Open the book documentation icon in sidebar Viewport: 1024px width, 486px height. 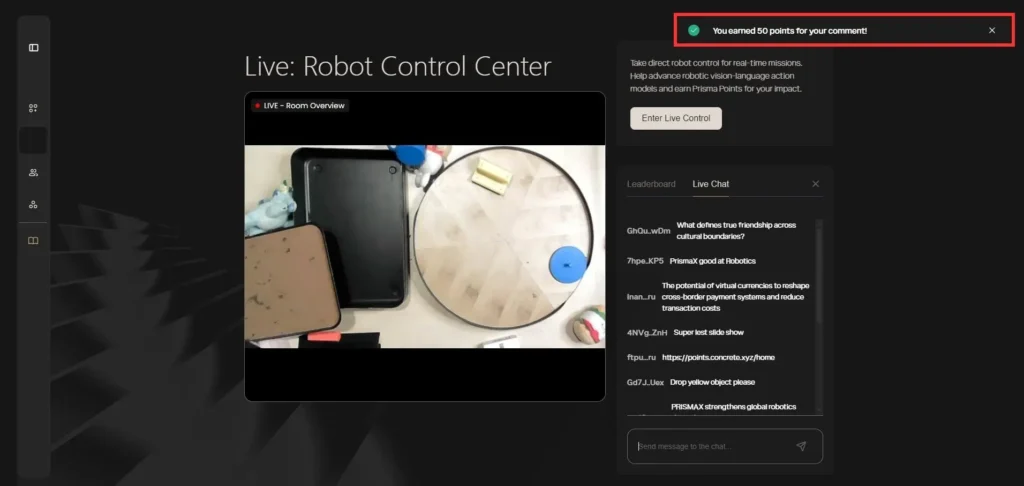tap(33, 241)
